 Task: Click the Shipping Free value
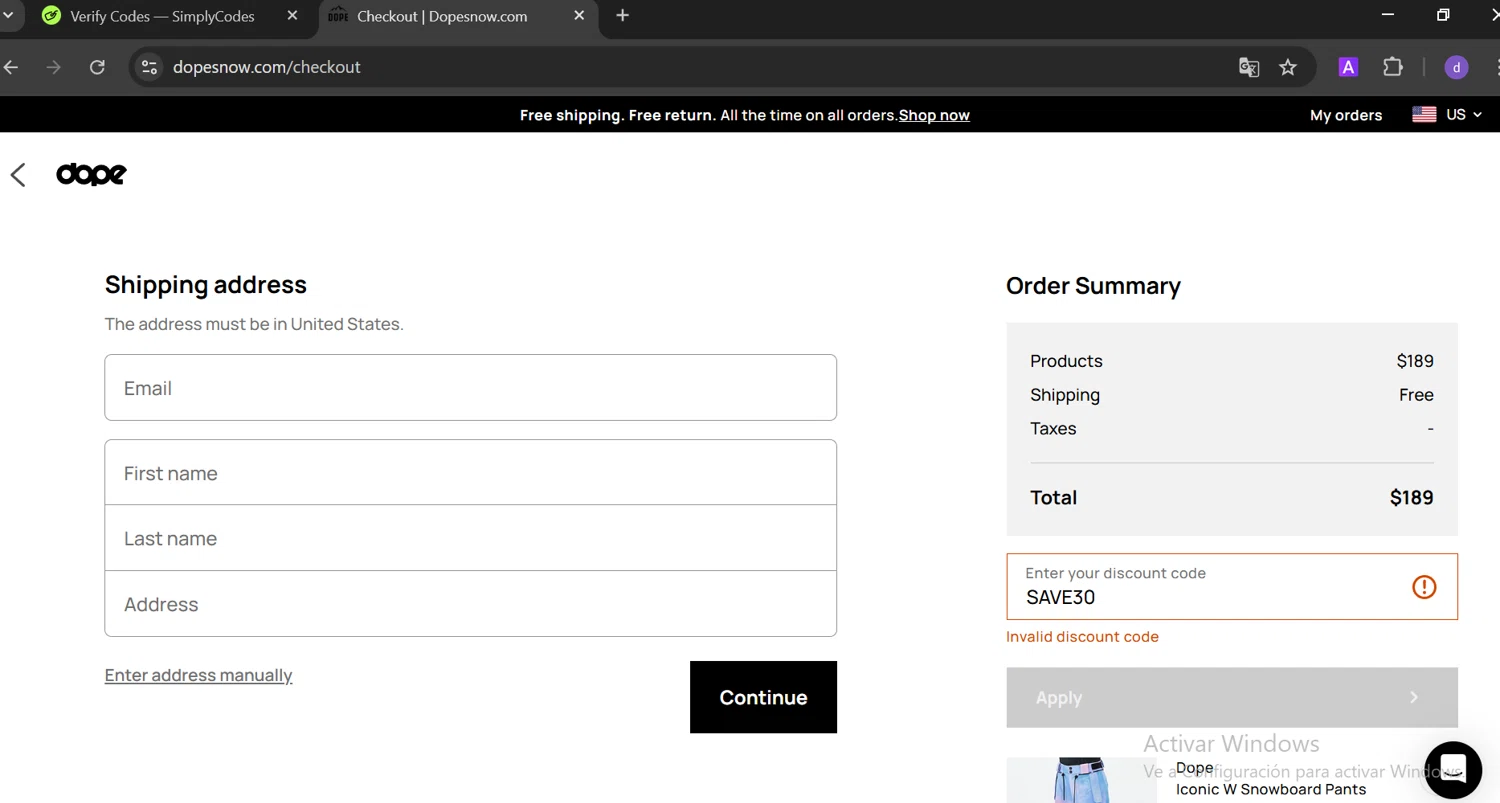[1416, 395]
